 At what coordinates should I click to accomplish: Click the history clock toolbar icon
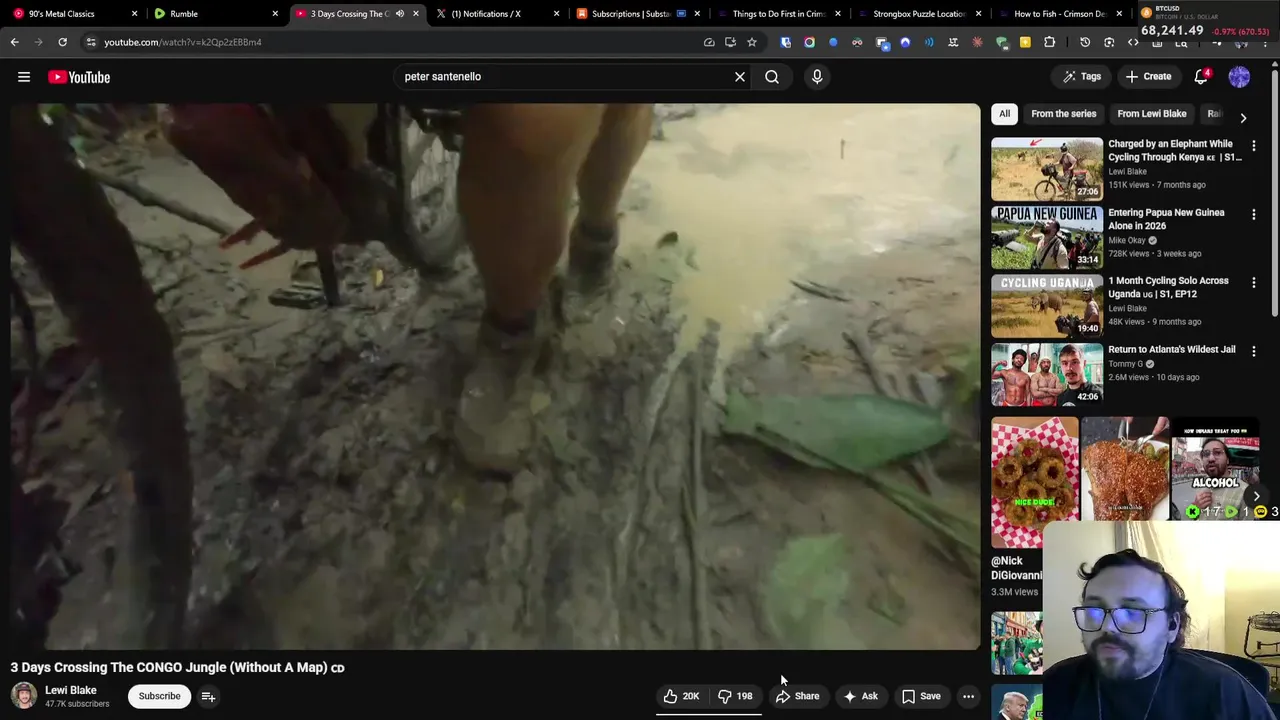point(1085,42)
